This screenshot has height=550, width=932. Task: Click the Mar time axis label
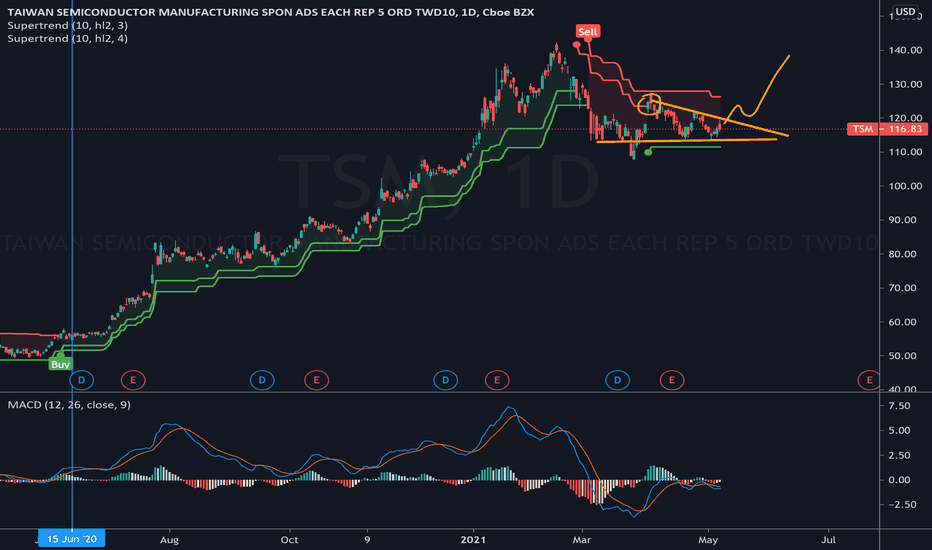point(581,540)
